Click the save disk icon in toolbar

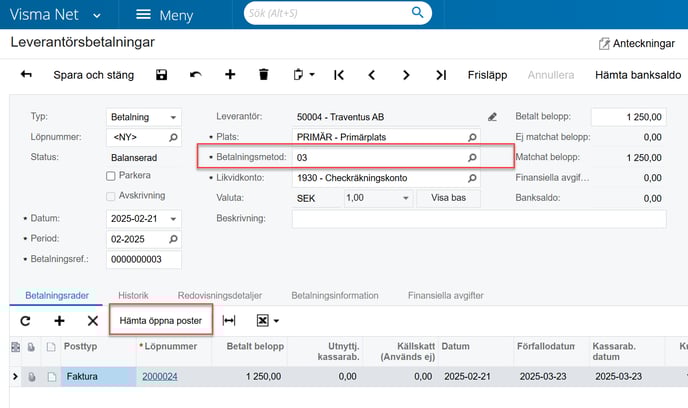[161, 75]
